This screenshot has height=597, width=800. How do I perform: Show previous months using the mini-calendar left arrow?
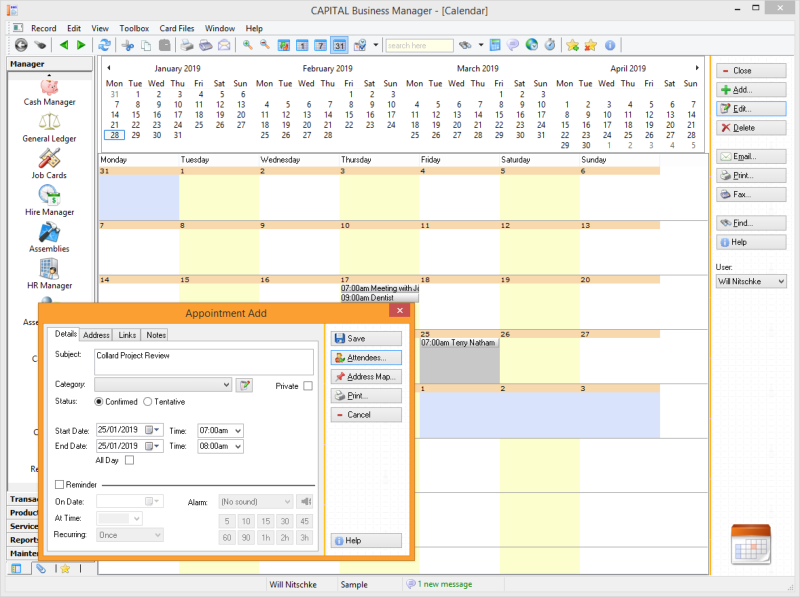coord(109,68)
